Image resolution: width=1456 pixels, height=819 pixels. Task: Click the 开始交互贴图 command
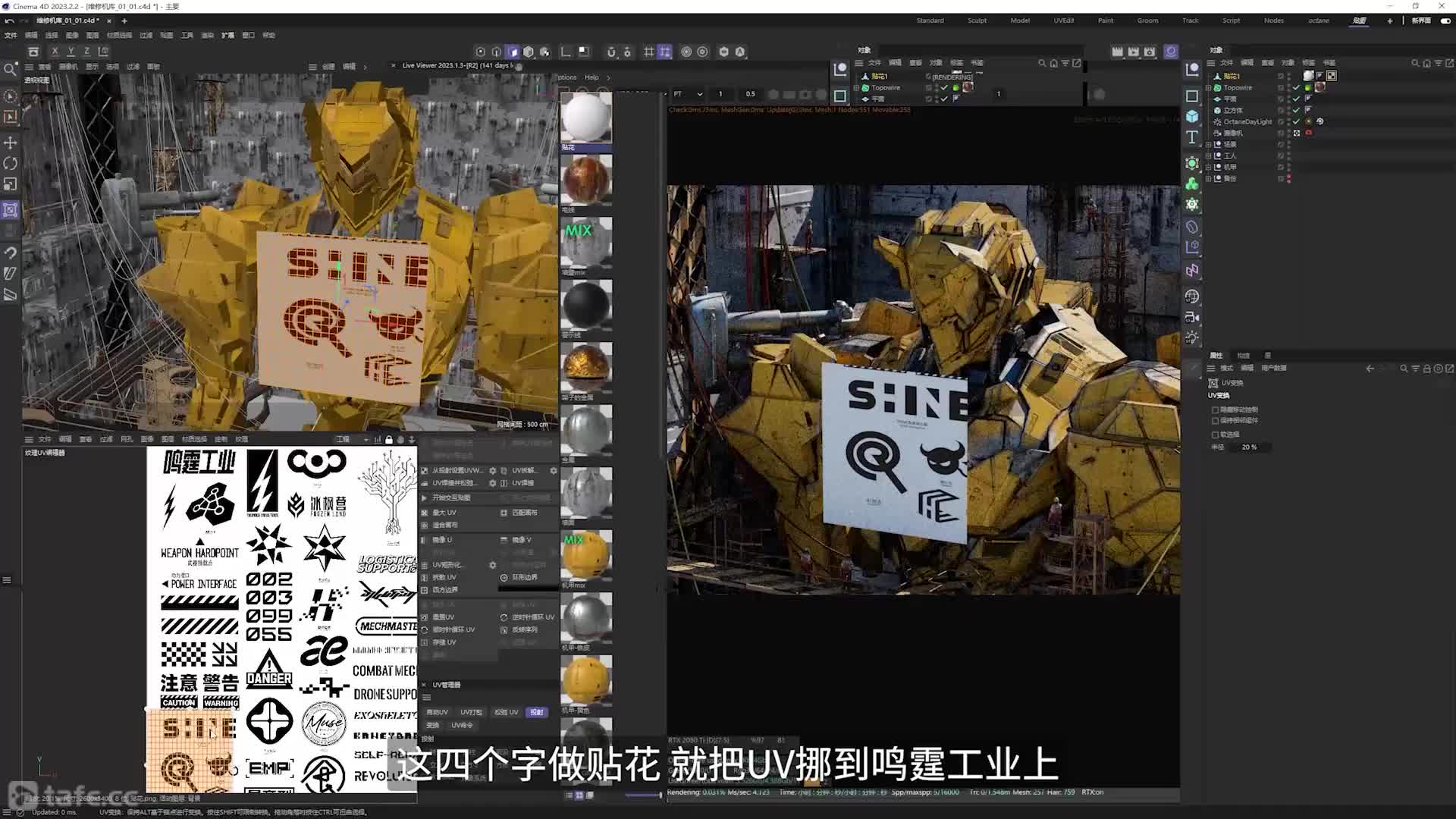click(451, 497)
